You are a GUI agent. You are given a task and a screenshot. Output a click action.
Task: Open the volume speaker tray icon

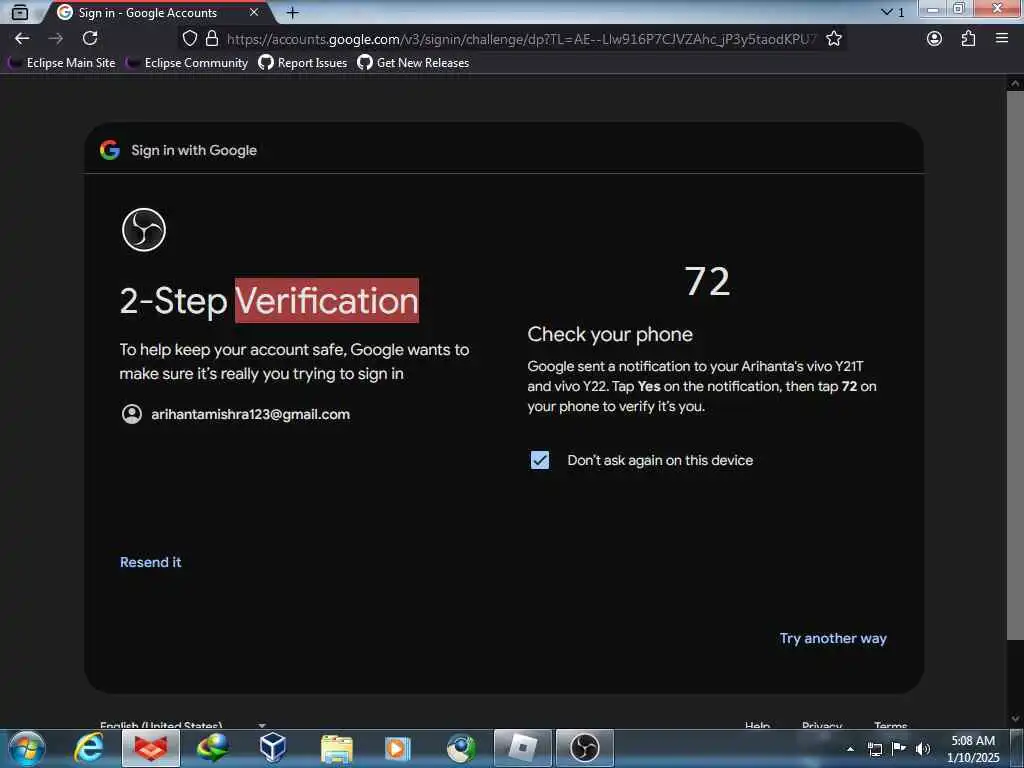tap(923, 749)
